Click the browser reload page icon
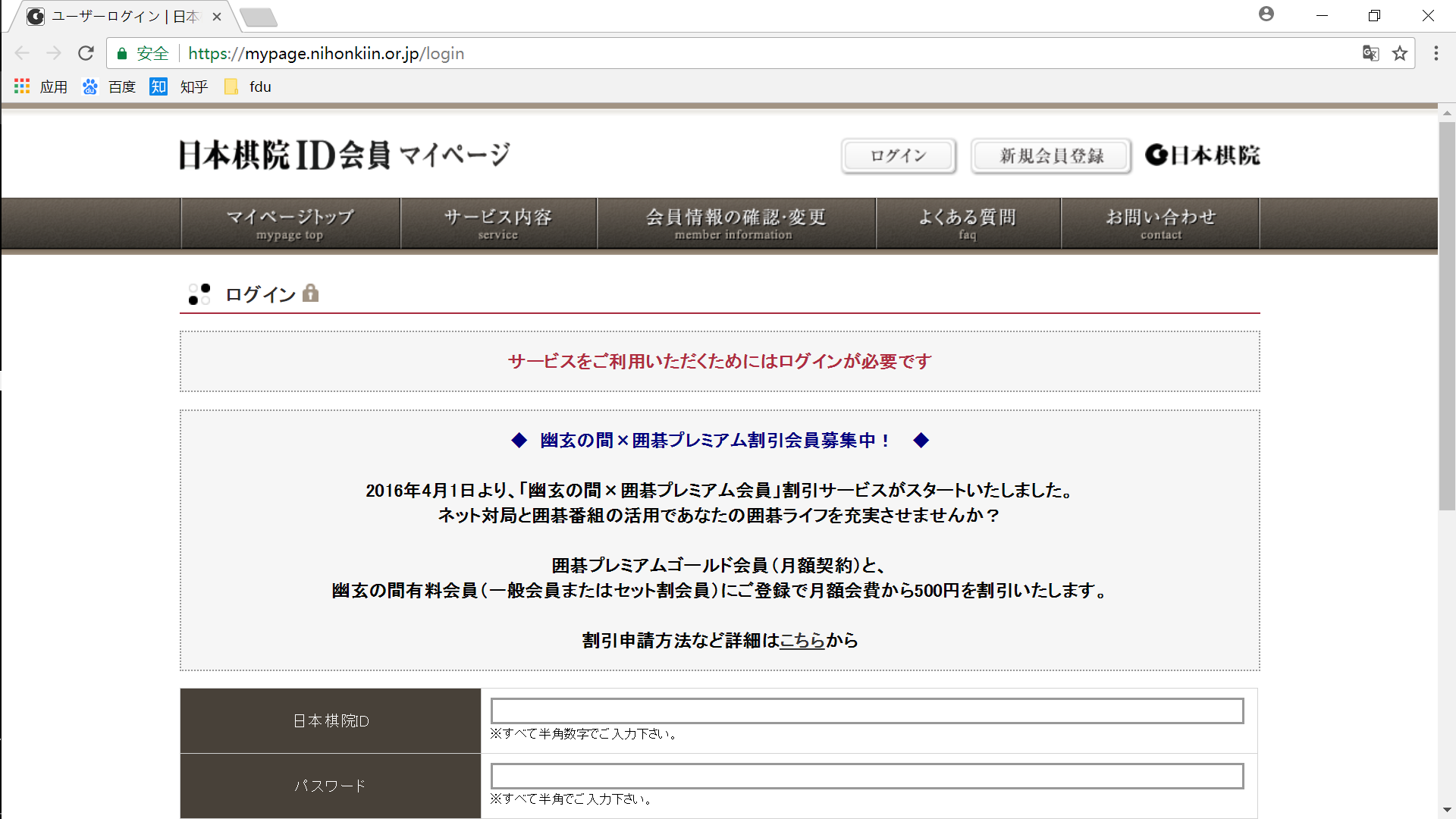Image resolution: width=1456 pixels, height=819 pixels. pos(86,53)
